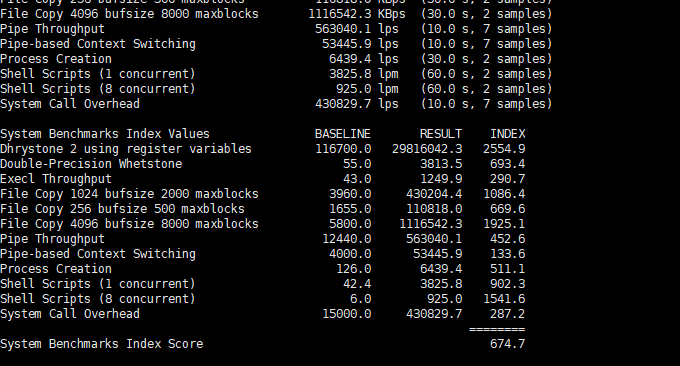680x366 pixels.
Task: Select the "3825.8 lpm" Shell Scripts measurement
Action: (364, 74)
